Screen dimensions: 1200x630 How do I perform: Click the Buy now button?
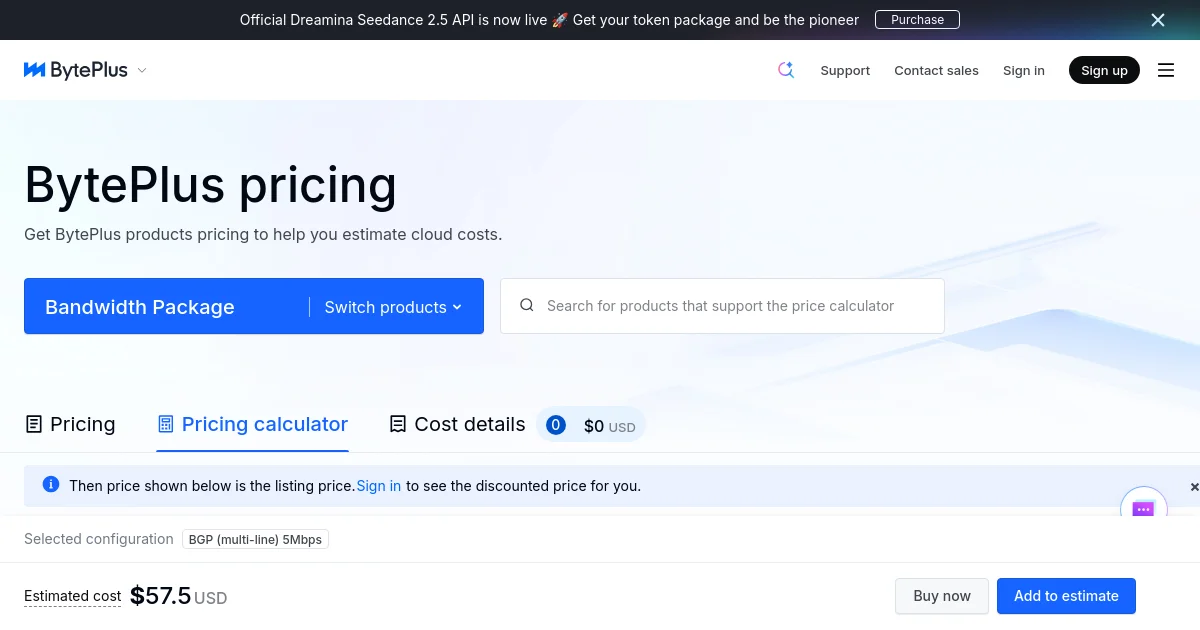tap(942, 596)
